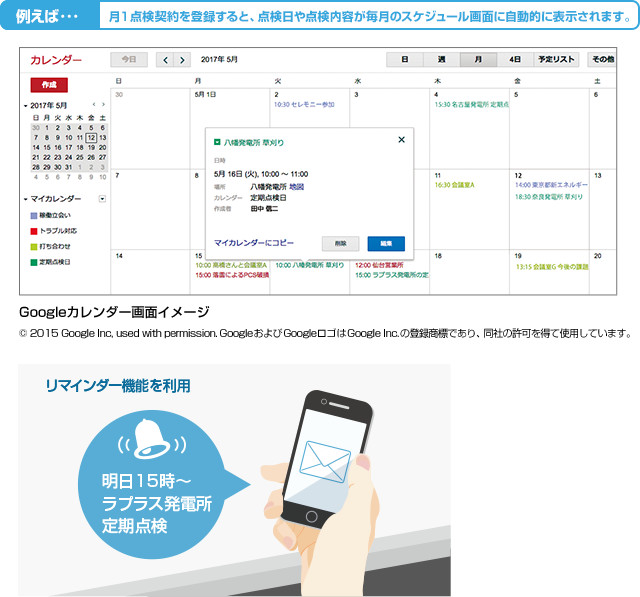640x597 pixels.
Task: Toggle the 打ち合わせ calendar color box
Action: pos(34,246)
